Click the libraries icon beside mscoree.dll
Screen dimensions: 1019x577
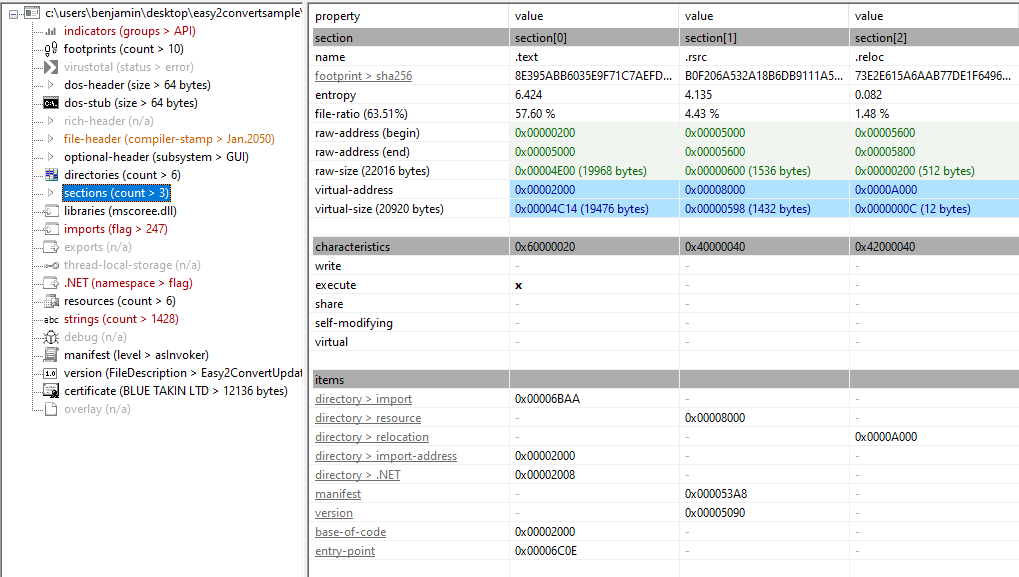click(51, 211)
